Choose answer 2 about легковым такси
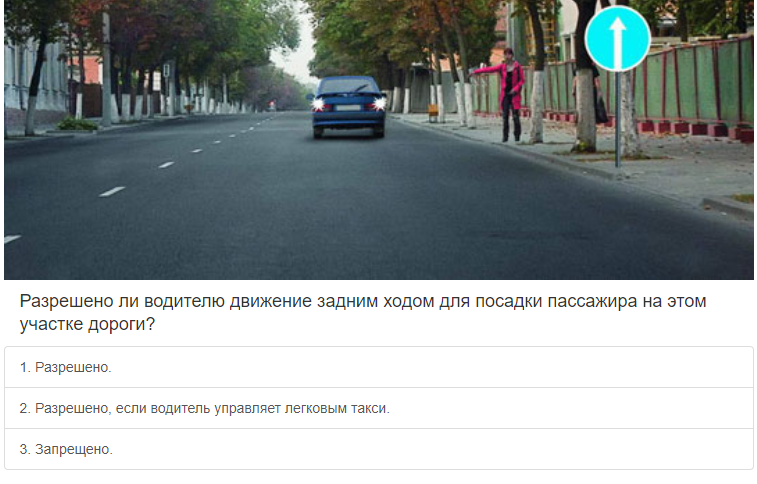The width and height of the screenshot is (757, 484). (378, 408)
